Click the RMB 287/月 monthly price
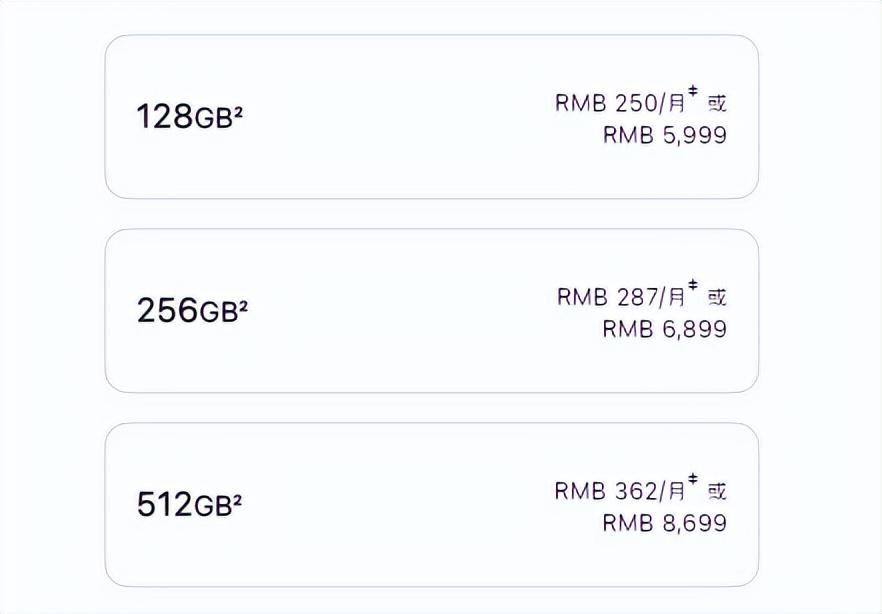Image resolution: width=882 pixels, height=614 pixels. (x=622, y=297)
